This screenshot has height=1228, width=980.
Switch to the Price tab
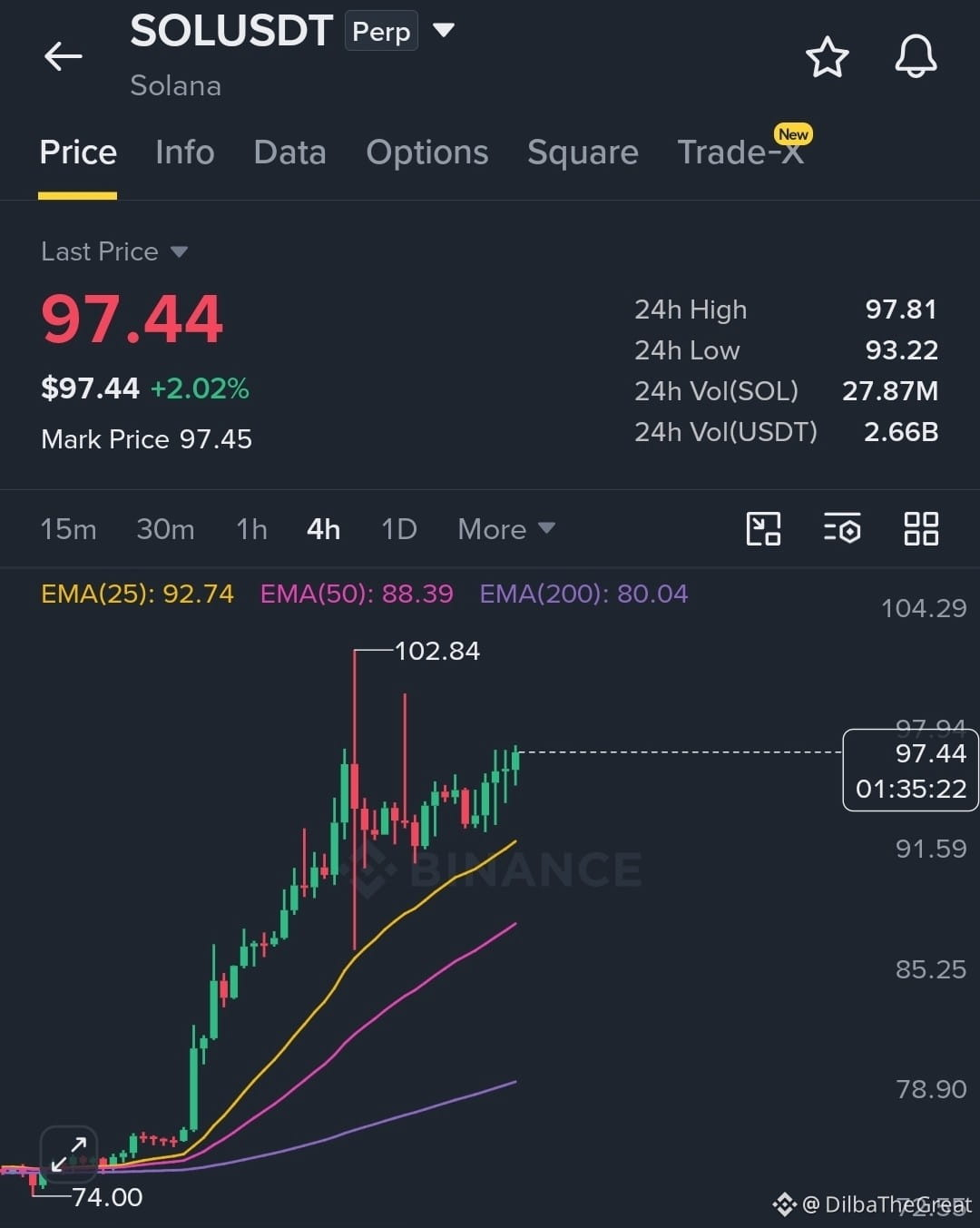click(x=78, y=152)
